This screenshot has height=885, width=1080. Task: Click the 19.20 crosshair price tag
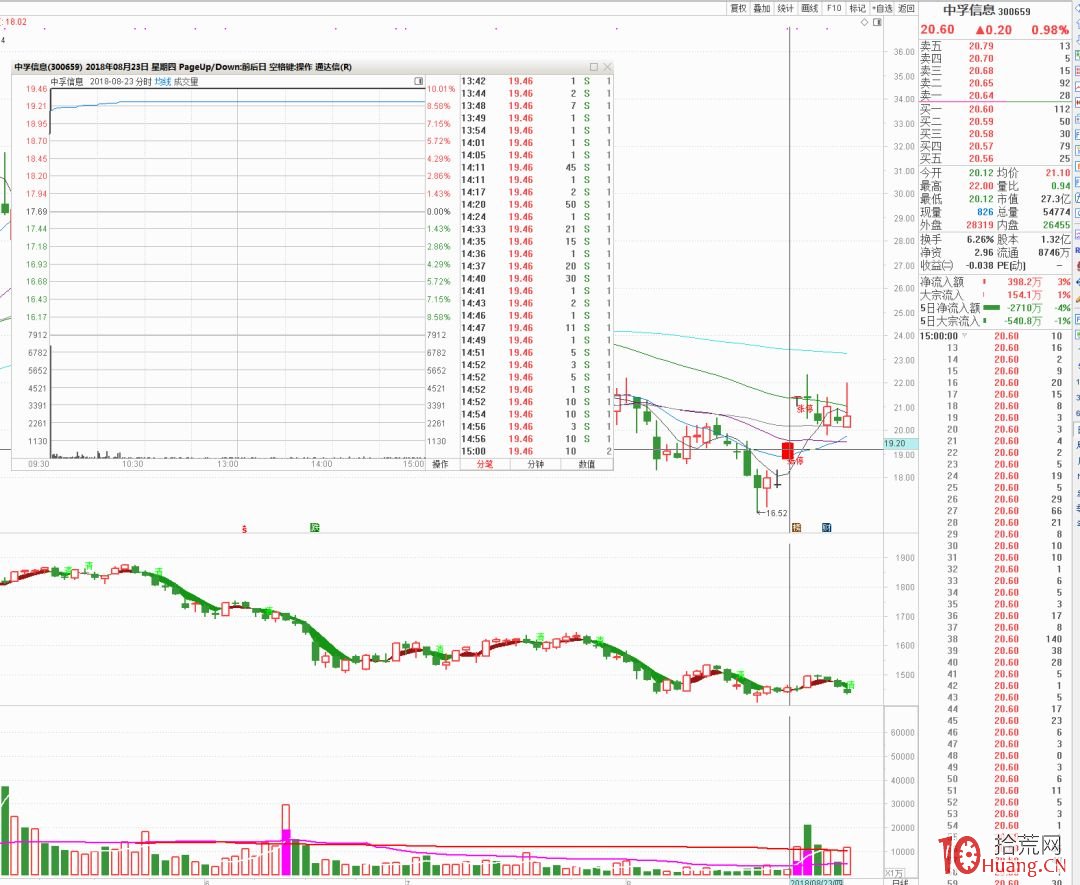(x=900, y=444)
